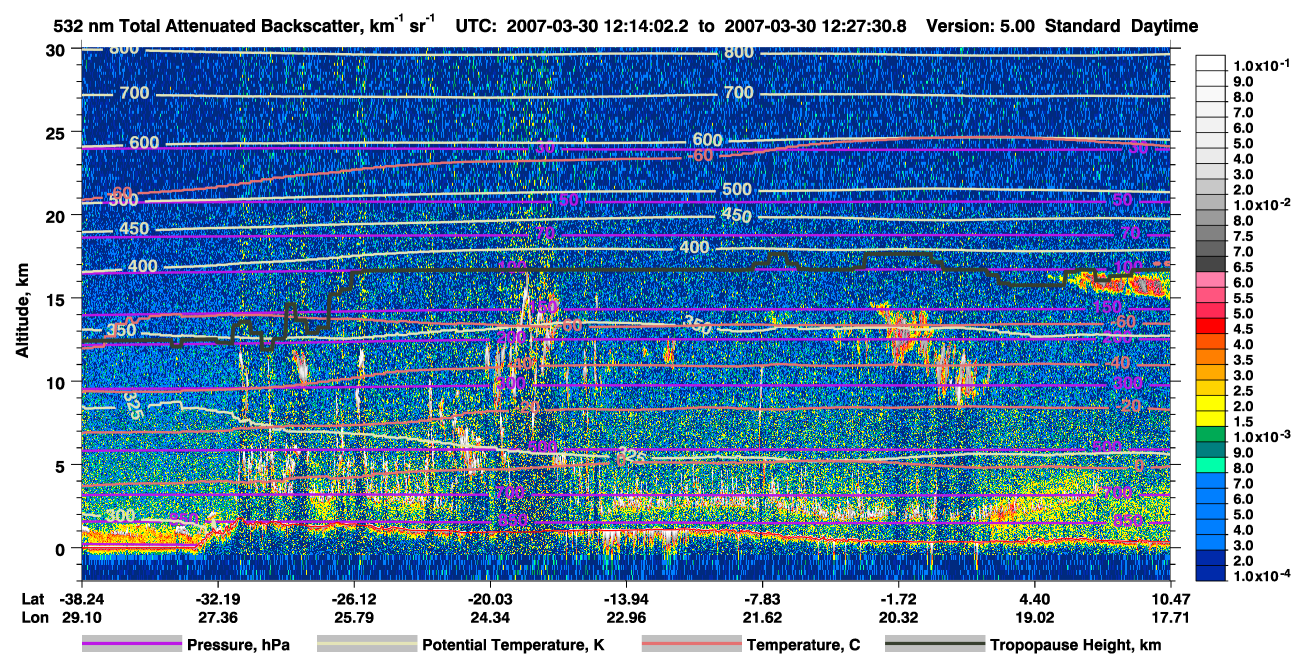Click the longitude value '21.62'
1300x667 pixels.
762,617
